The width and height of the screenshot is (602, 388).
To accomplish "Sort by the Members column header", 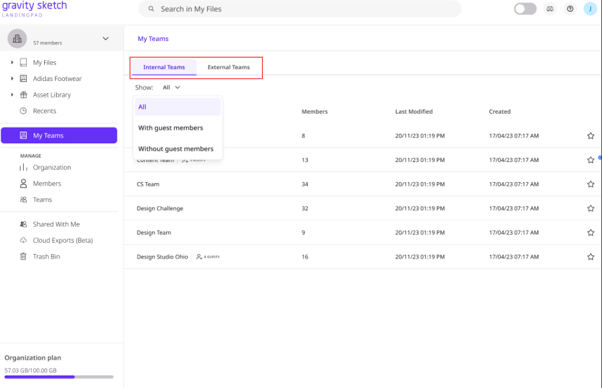I will [314, 111].
